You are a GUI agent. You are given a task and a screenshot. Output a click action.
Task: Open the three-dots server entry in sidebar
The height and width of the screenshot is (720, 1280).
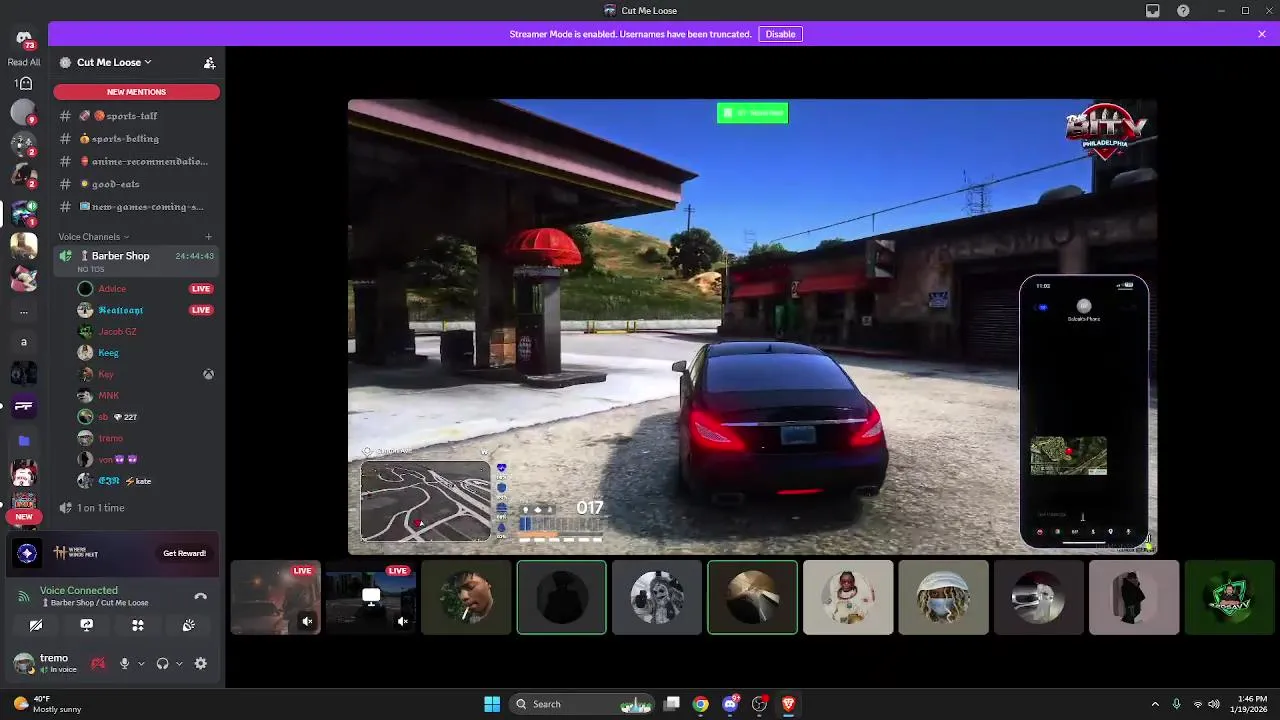pyautogui.click(x=24, y=311)
